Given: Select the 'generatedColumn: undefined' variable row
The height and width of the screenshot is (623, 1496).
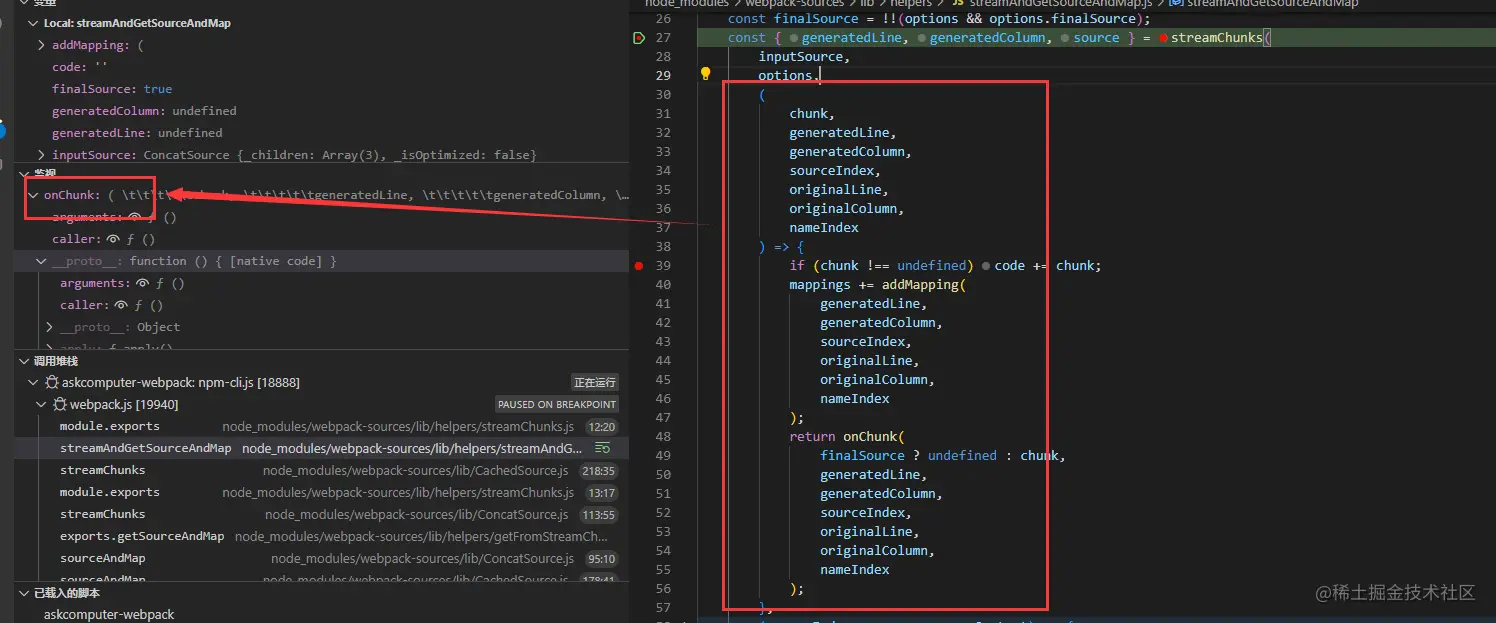Looking at the screenshot, I should tap(321, 111).
